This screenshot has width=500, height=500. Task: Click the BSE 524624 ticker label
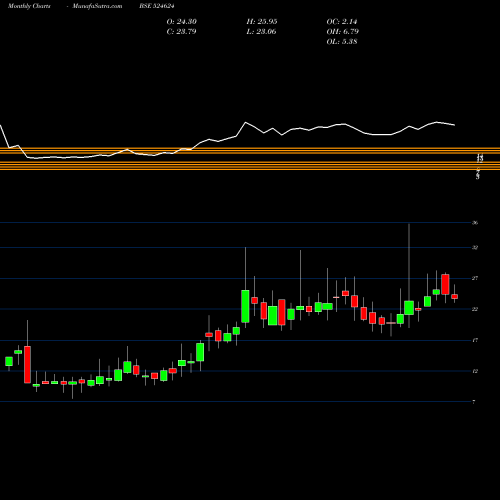(x=157, y=6)
